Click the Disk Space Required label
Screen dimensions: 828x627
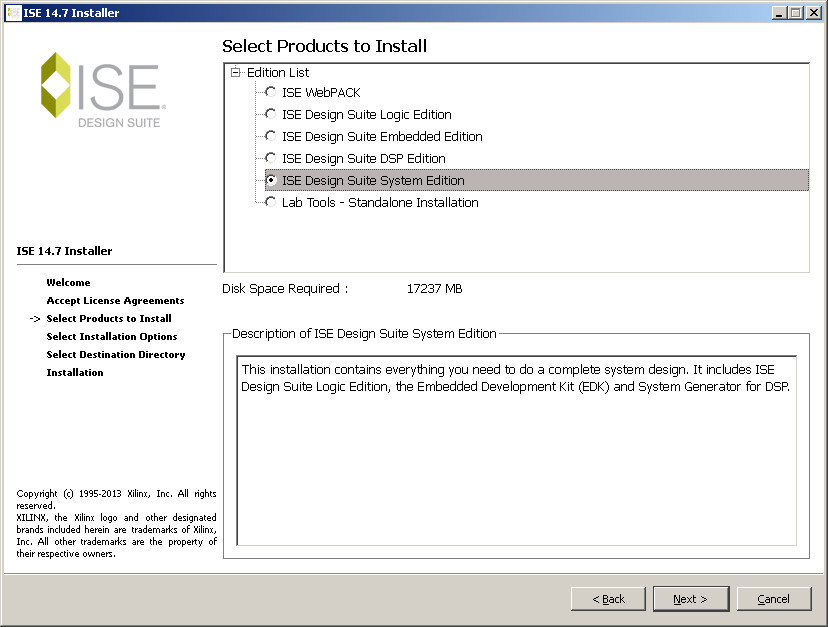(285, 288)
